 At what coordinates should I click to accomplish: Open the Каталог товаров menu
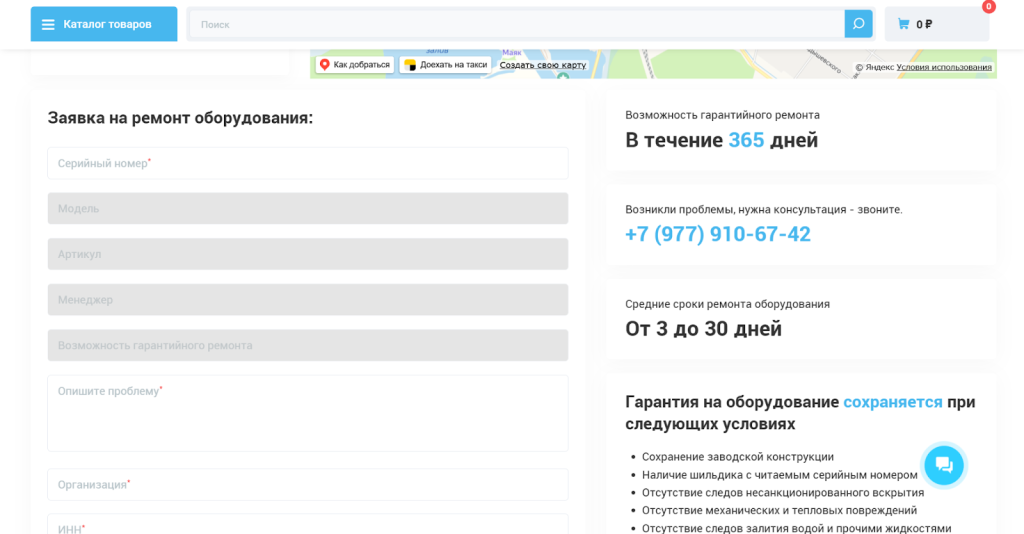click(104, 24)
